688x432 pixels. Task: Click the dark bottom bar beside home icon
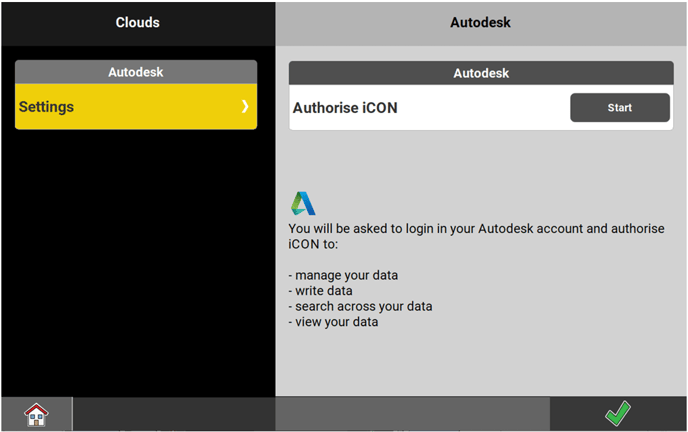tap(172, 414)
